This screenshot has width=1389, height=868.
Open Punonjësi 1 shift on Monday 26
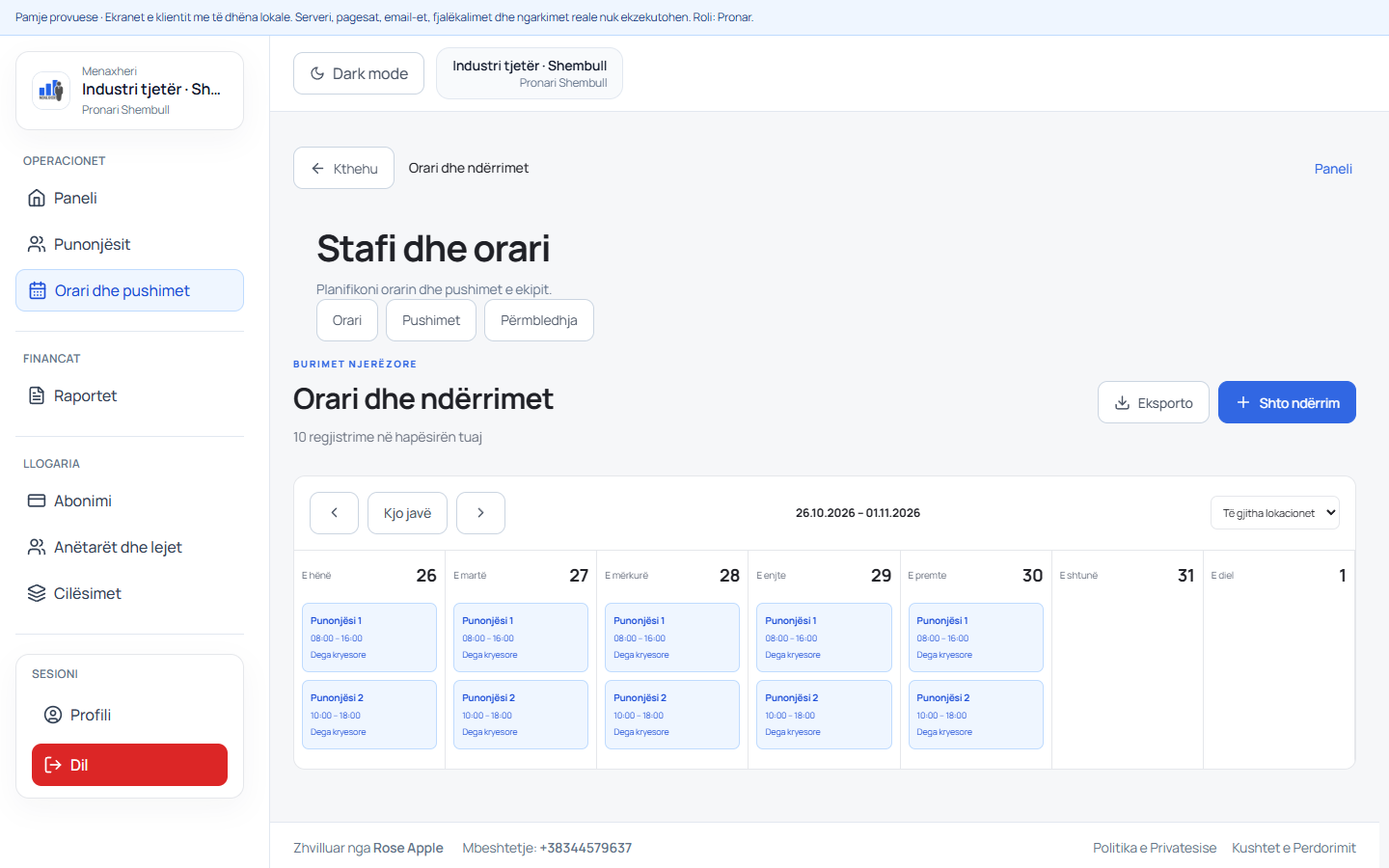(369, 637)
